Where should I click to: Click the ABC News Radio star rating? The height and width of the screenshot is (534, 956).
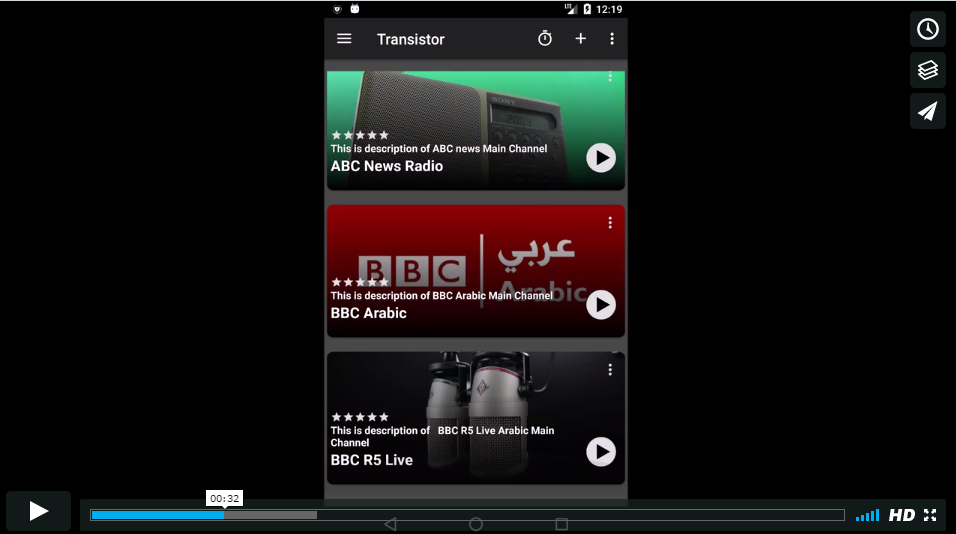coord(360,135)
